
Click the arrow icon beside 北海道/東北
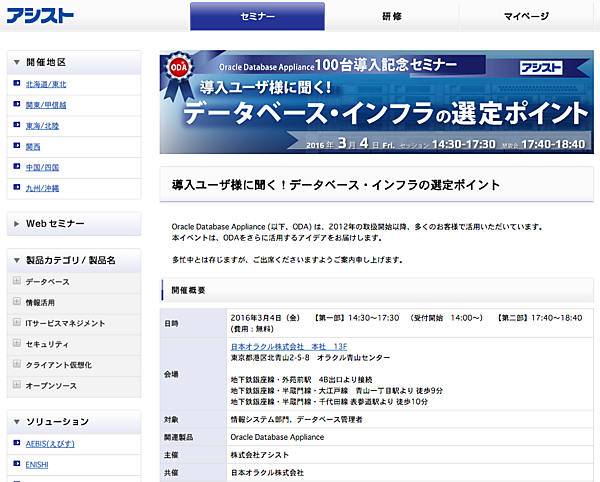16,83
